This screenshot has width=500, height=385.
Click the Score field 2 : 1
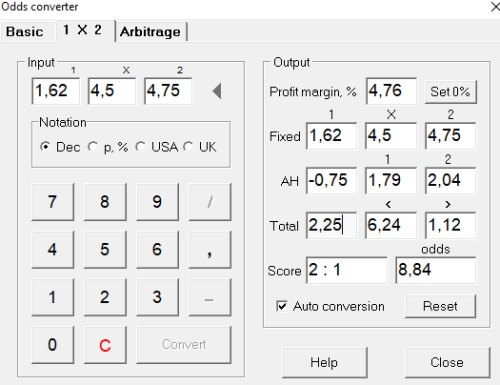(347, 270)
